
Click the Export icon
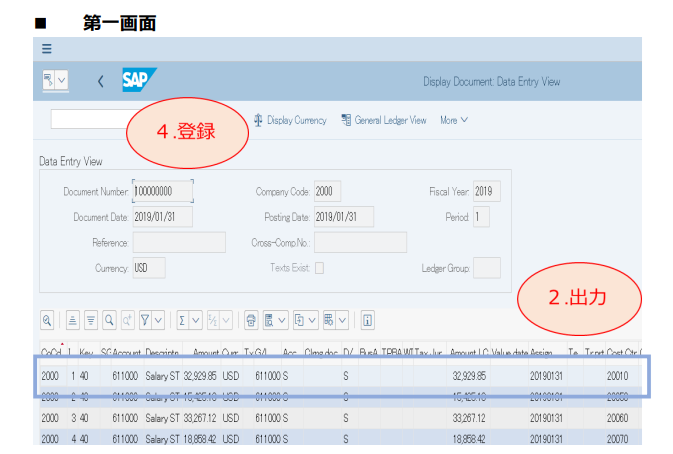coord(300,320)
